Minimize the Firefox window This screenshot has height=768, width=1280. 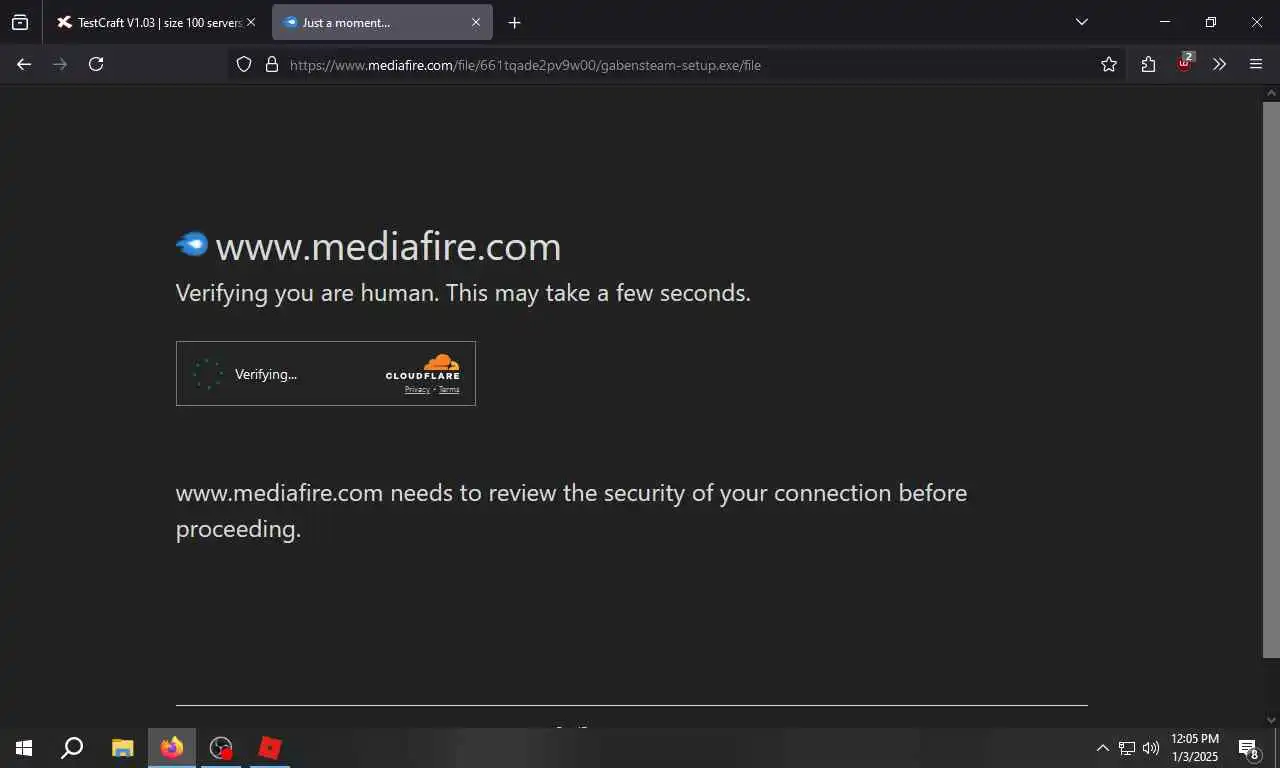pyautogui.click(x=1165, y=22)
